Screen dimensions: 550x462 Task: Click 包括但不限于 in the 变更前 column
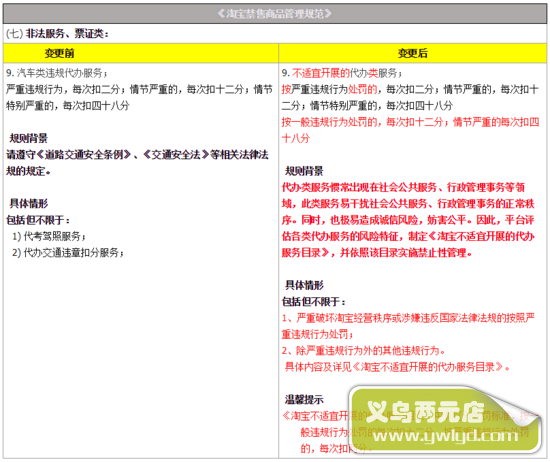point(38,220)
